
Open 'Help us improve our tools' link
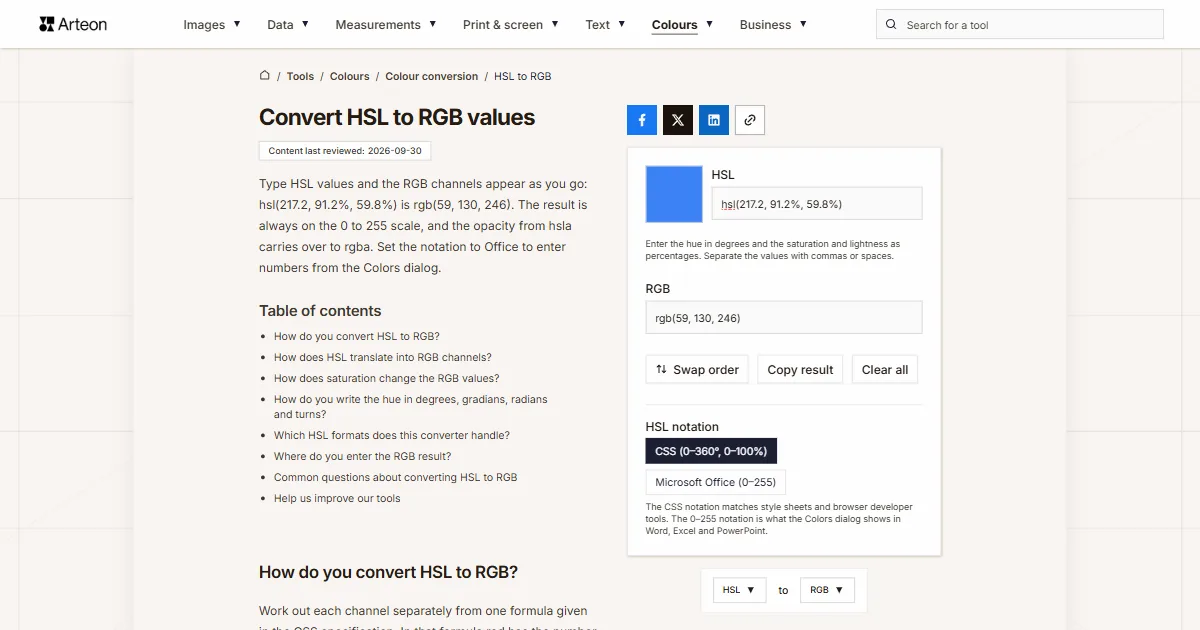pyautogui.click(x=337, y=498)
